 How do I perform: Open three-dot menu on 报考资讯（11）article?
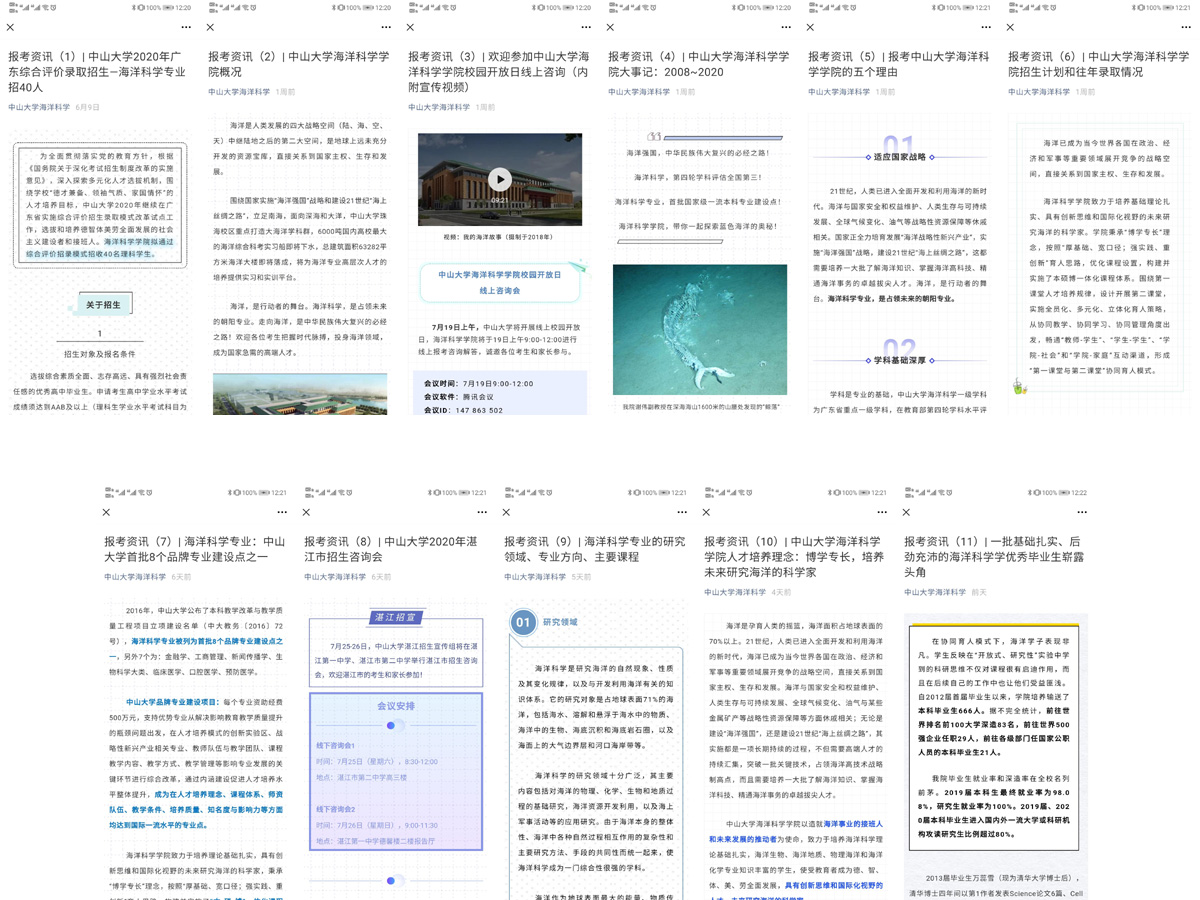point(1082,513)
